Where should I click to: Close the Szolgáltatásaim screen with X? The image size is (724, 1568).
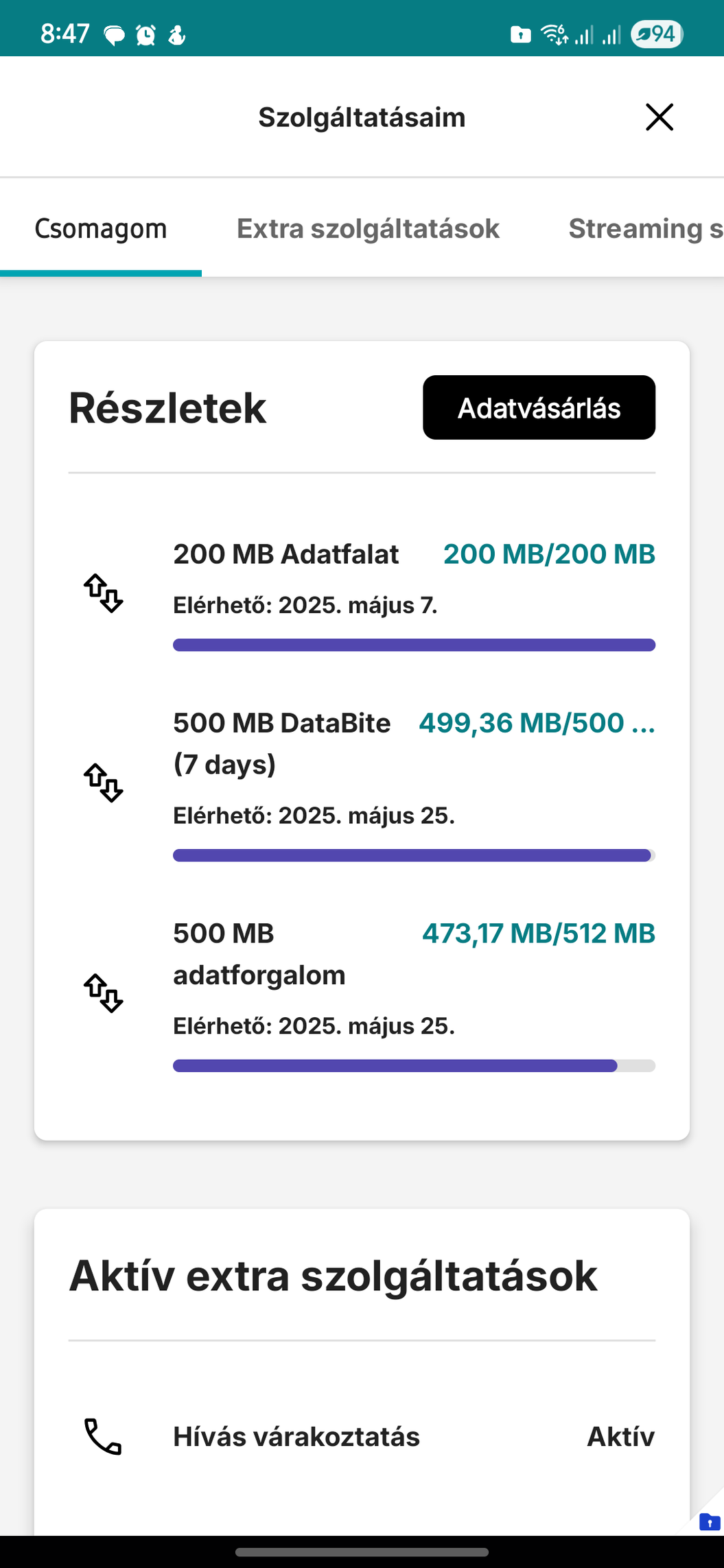(x=659, y=117)
